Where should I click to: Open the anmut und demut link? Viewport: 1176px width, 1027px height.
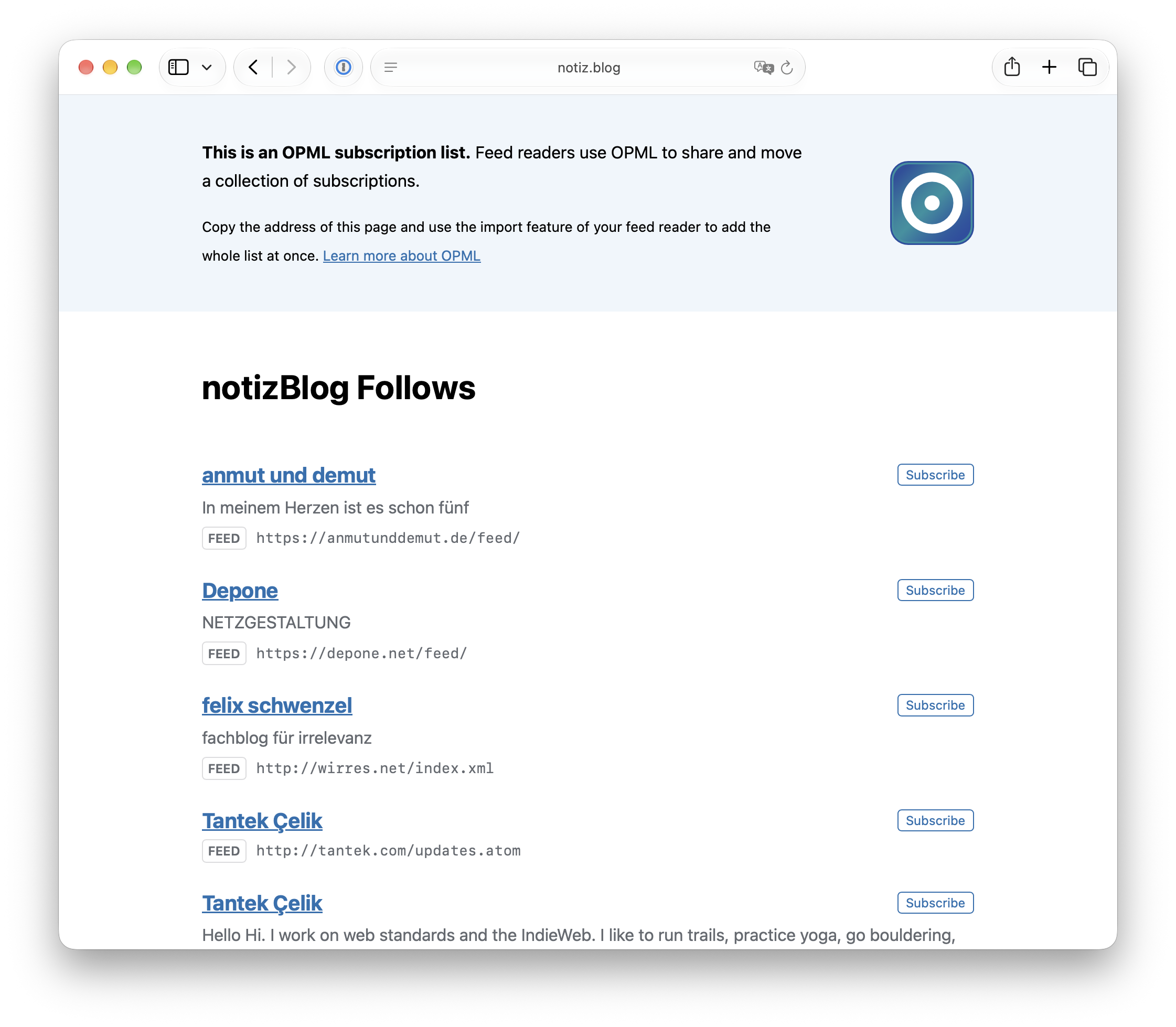(288, 476)
